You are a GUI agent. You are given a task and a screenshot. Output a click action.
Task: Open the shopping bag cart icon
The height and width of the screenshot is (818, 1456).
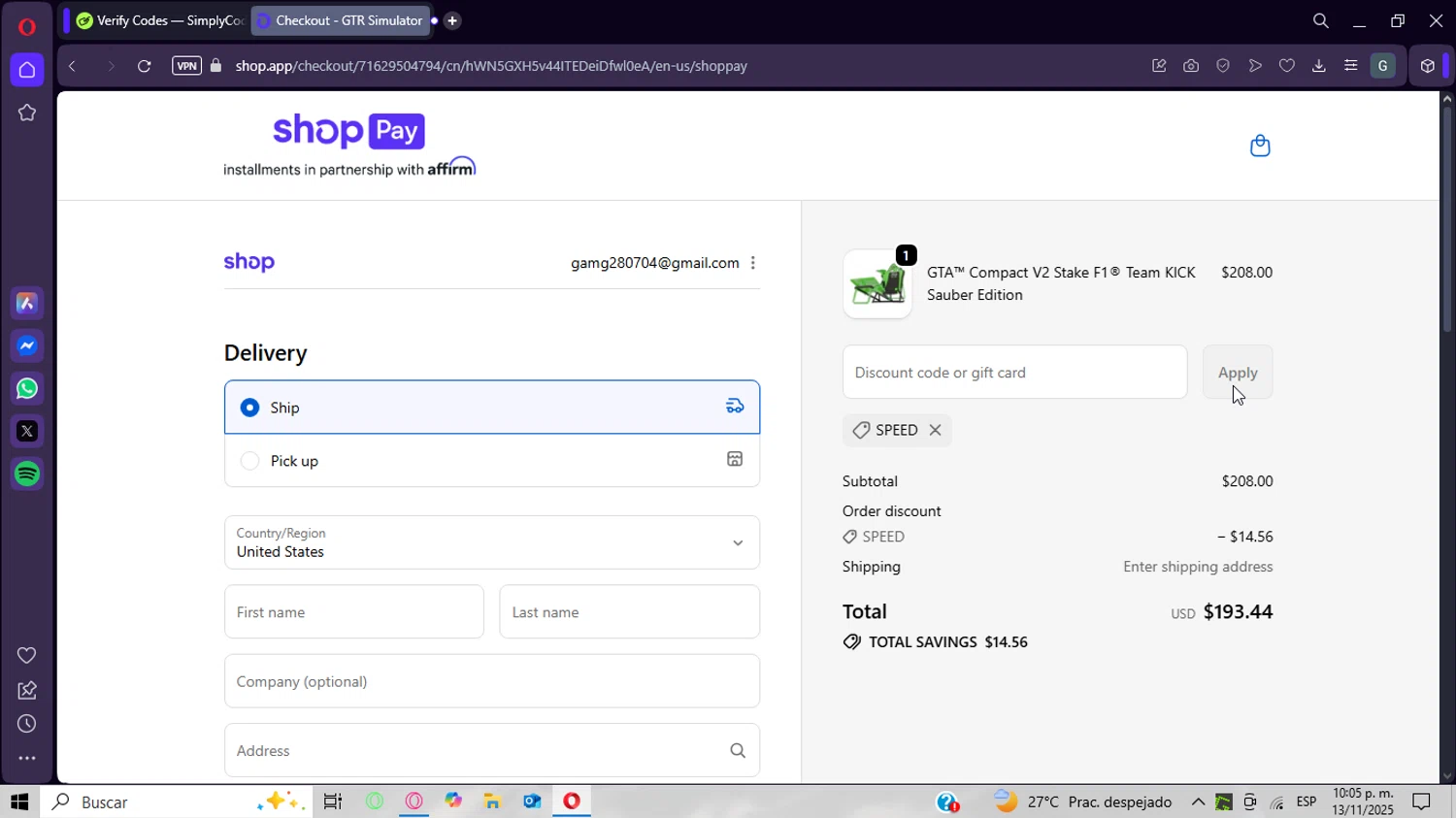coord(1260,146)
